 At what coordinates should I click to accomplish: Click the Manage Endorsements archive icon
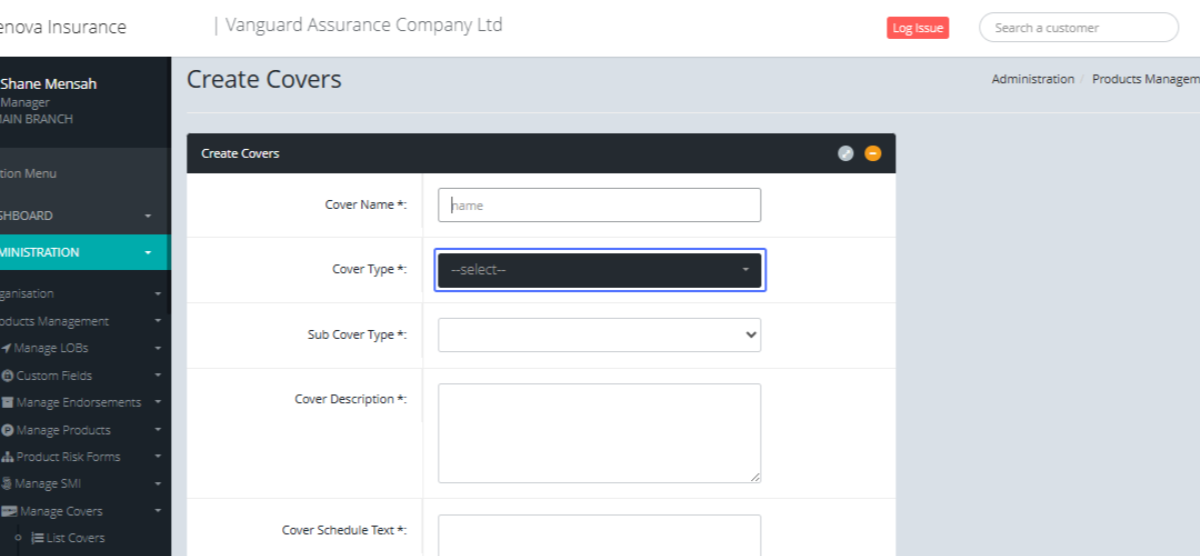tap(8, 403)
